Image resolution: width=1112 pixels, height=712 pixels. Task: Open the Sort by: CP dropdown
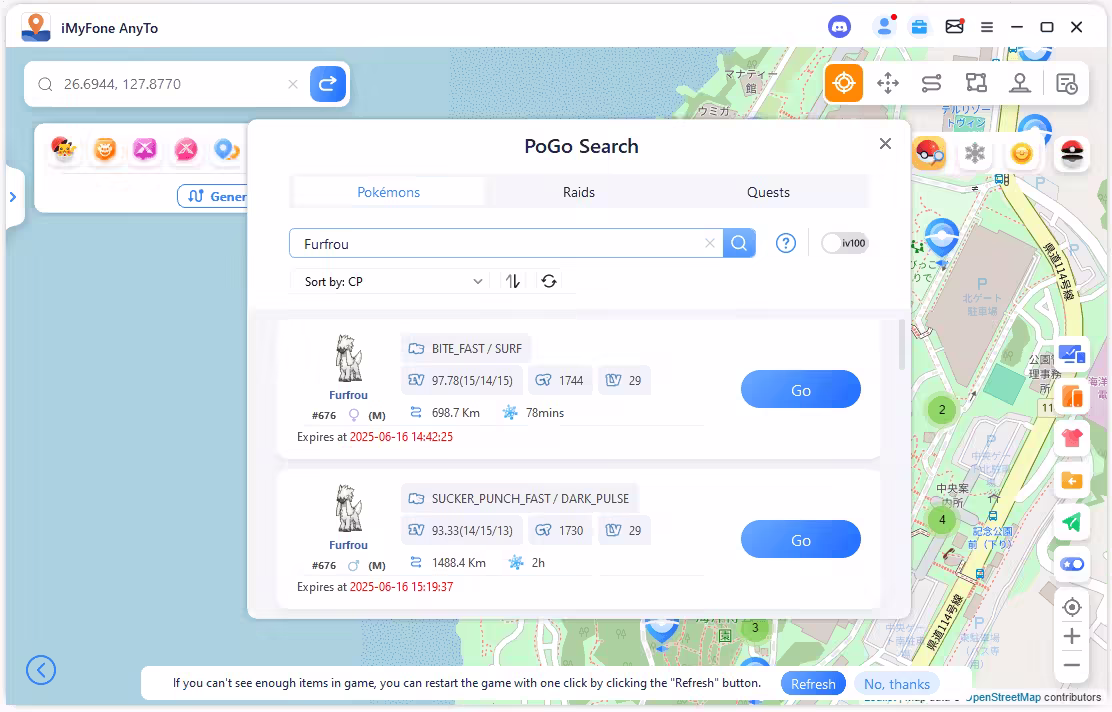coord(391,282)
